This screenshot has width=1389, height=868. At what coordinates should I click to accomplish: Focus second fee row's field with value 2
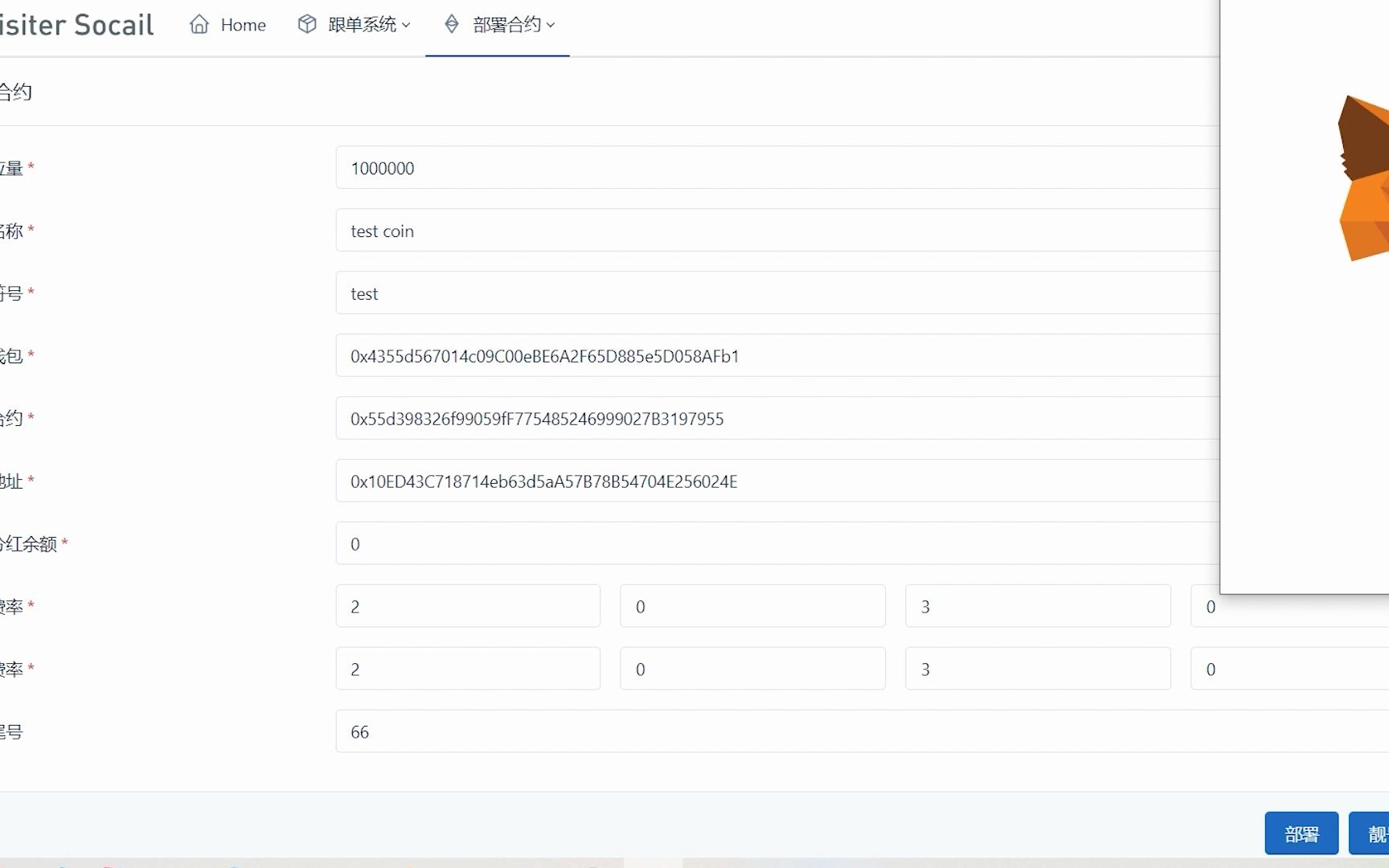[468, 669]
